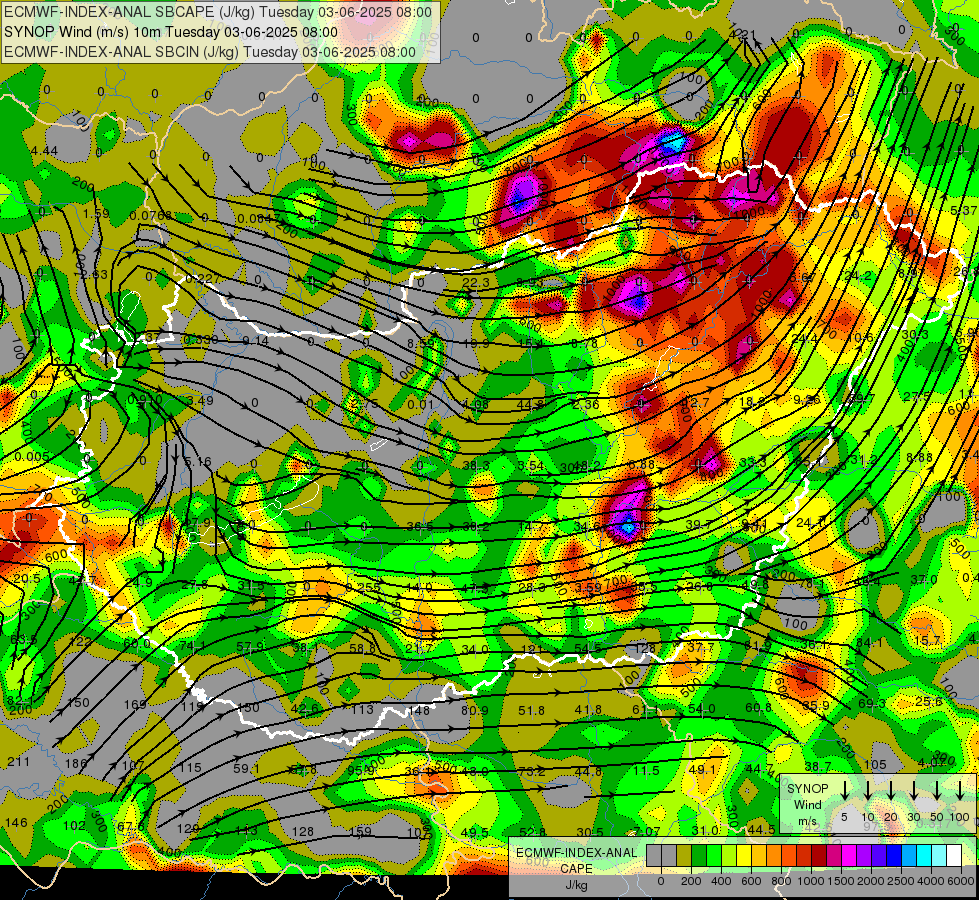Image resolution: width=979 pixels, height=900 pixels.
Task: Click the 63.5 value on the map
Action: [24, 640]
